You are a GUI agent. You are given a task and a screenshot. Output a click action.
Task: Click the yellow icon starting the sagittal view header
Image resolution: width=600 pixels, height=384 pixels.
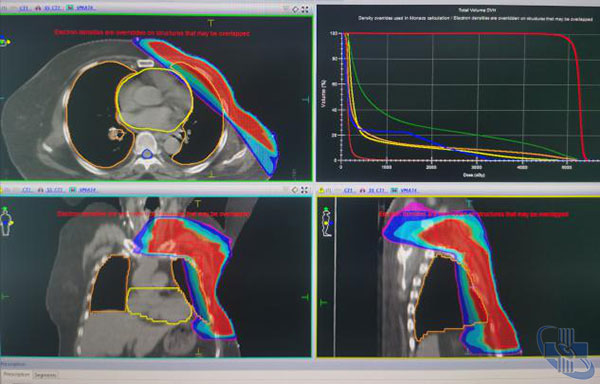tap(322, 190)
